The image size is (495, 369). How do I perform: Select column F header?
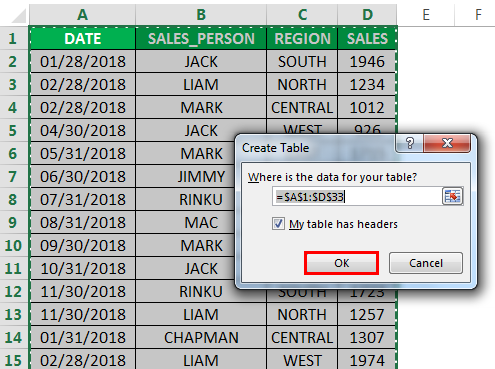pos(475,15)
